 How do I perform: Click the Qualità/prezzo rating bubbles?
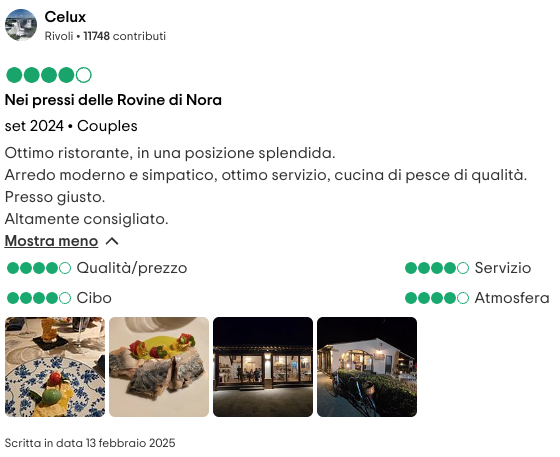pos(39,268)
